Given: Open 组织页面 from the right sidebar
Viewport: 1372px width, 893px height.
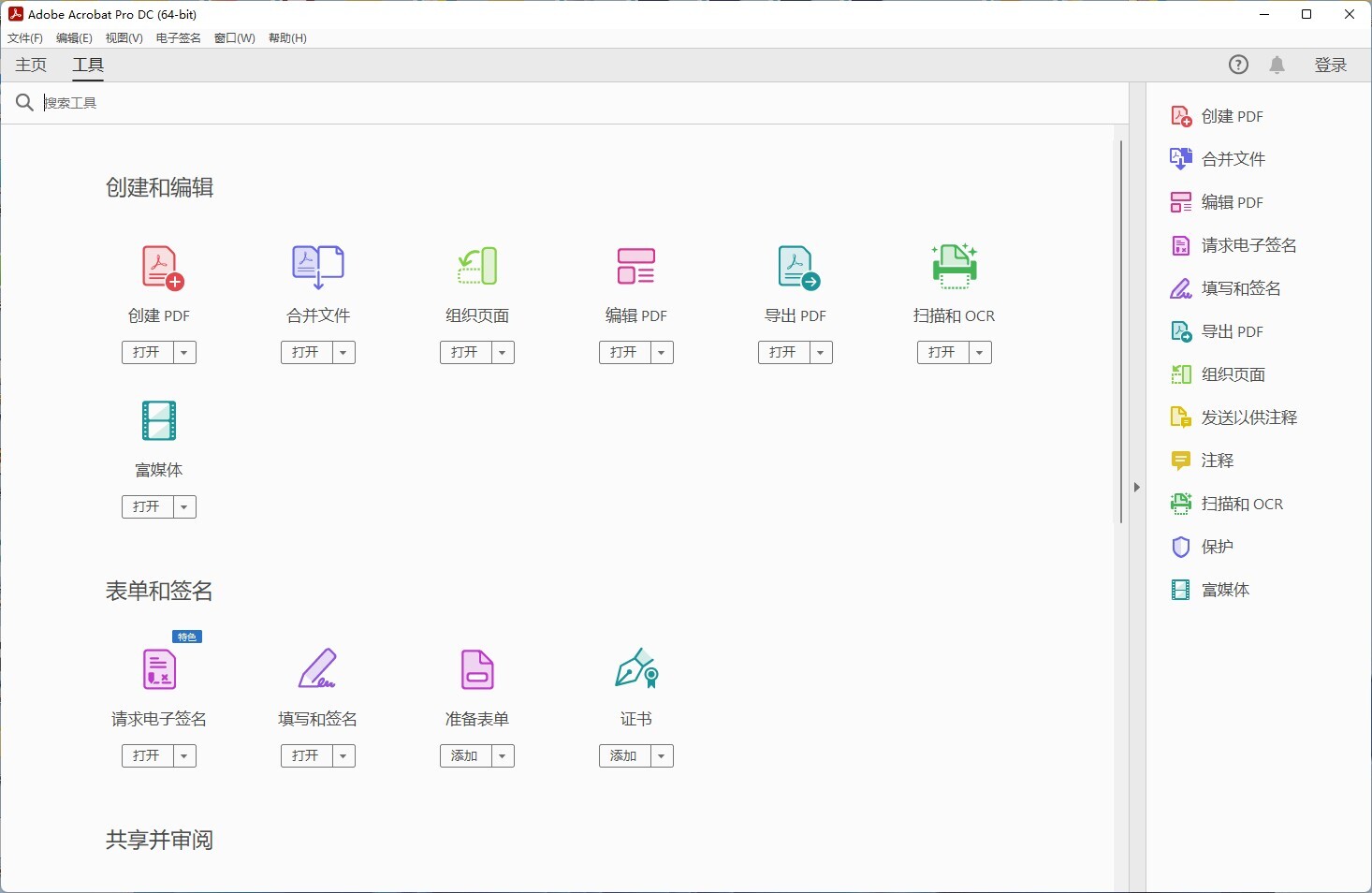Looking at the screenshot, I should point(1218,374).
